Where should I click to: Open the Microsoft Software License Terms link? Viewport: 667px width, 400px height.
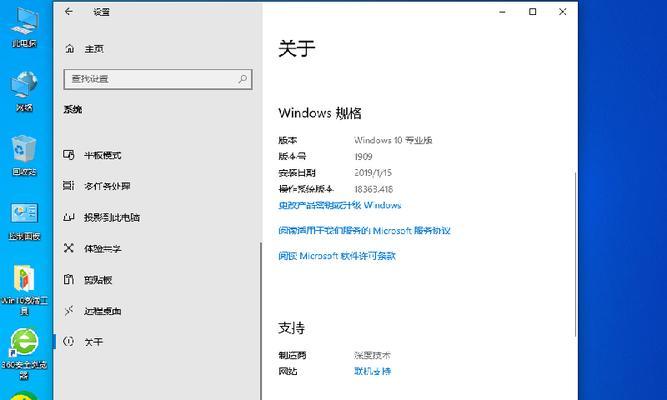tap(337, 256)
